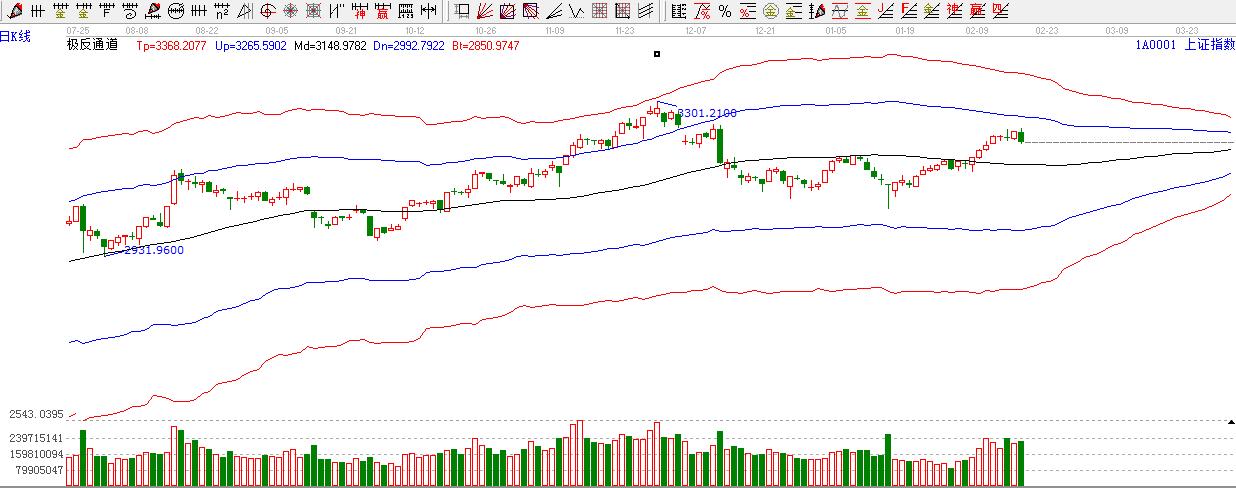Click the 3301.2100 high price label

pyautogui.click(x=708, y=113)
